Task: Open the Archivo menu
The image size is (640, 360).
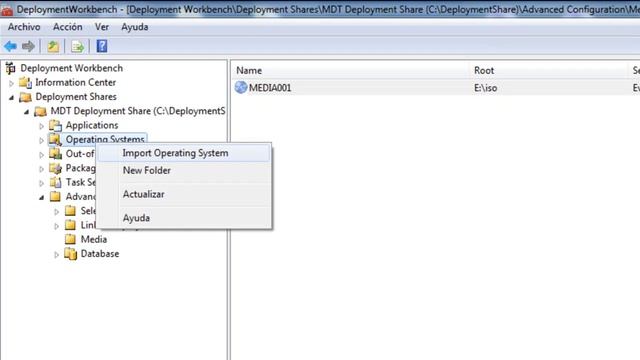Action: (x=24, y=27)
